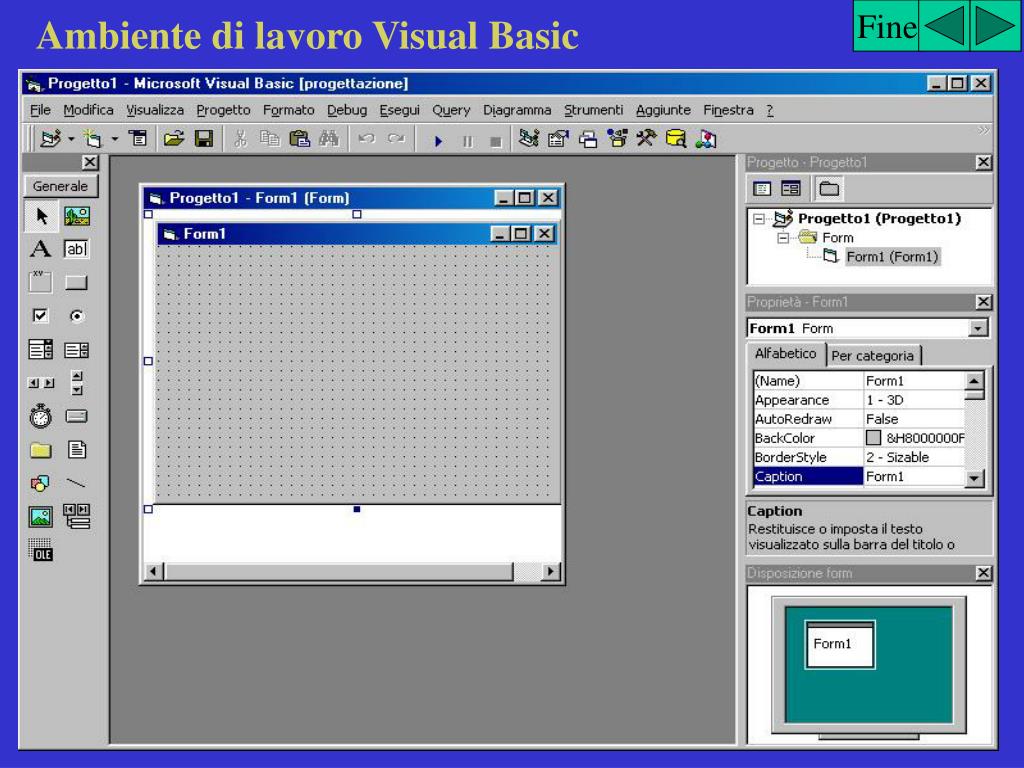Select the Frame tool
Image resolution: width=1024 pixels, height=768 pixels.
pyautogui.click(x=40, y=282)
